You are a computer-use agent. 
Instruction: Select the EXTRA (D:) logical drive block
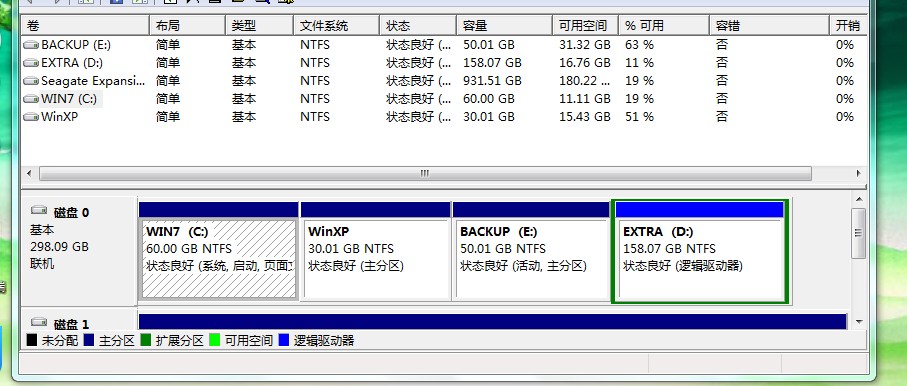[x=700, y=251]
